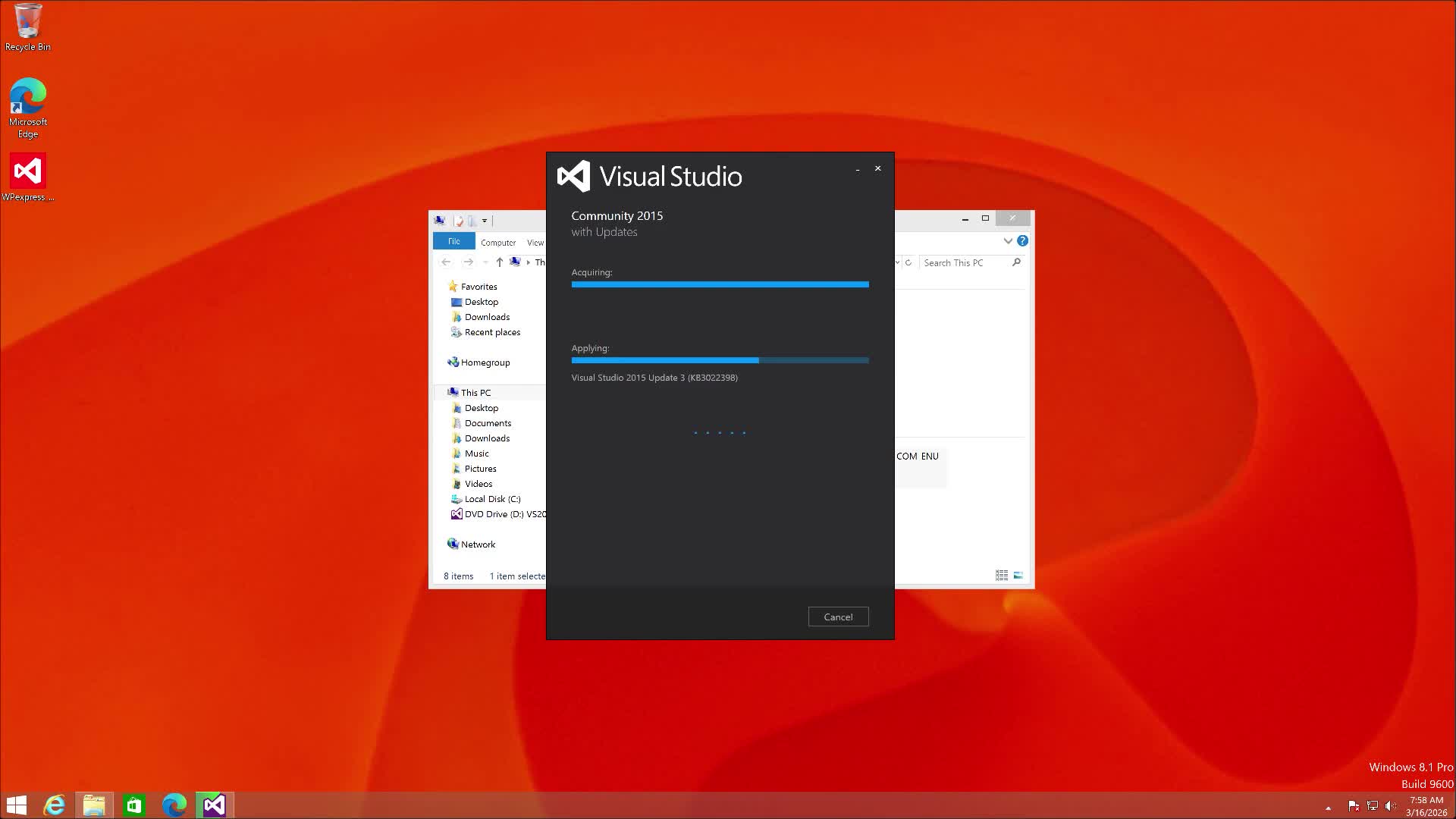Click the search magnifier icon in Explorer
Image resolution: width=1456 pixels, height=819 pixels.
pyautogui.click(x=1017, y=262)
